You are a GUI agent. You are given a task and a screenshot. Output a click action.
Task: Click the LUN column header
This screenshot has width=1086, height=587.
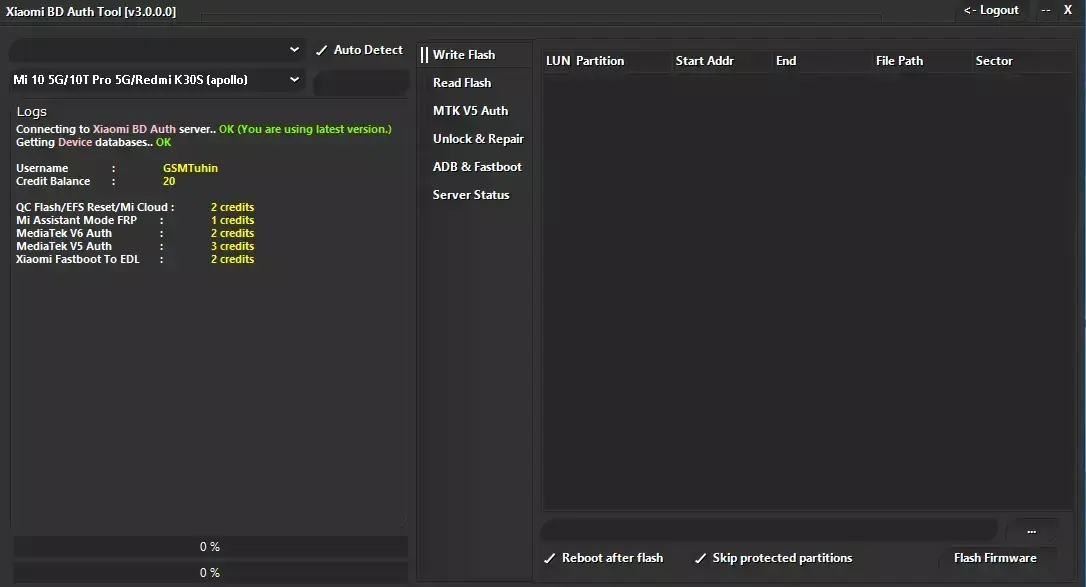(558, 61)
